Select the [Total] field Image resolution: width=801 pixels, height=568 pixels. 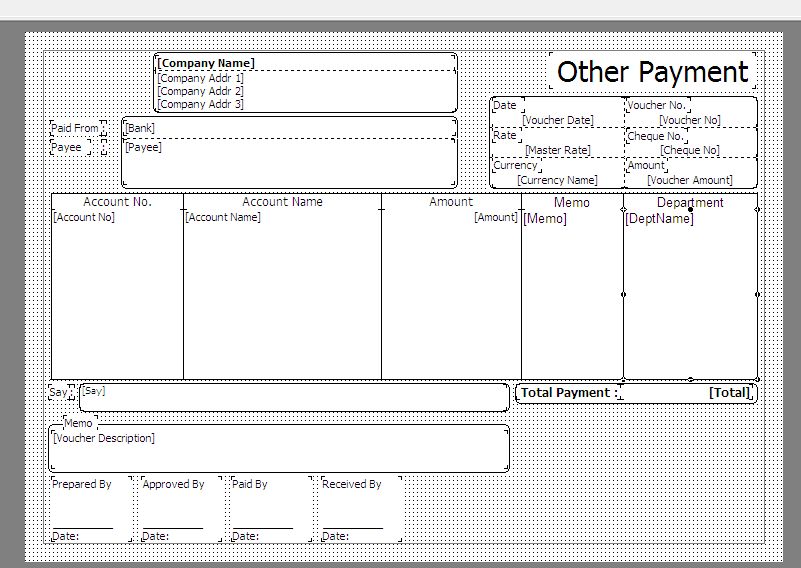coord(729,393)
